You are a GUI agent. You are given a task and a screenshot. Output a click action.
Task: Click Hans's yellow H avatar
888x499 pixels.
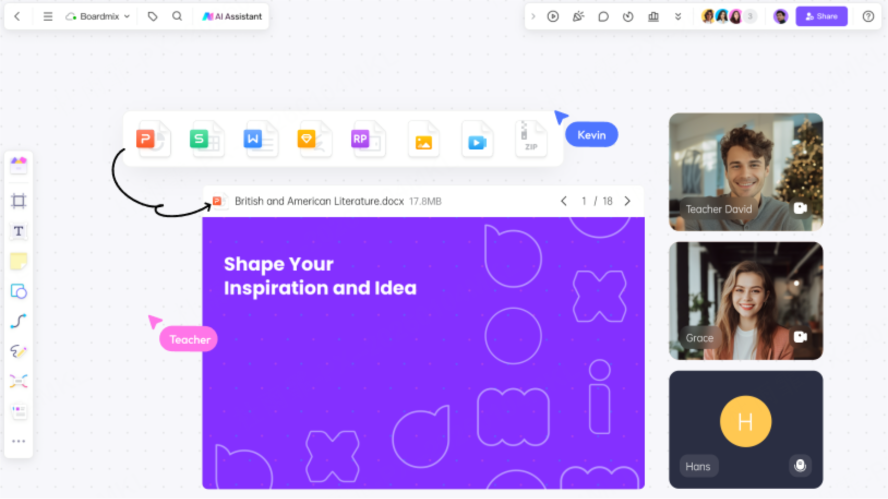coord(745,421)
